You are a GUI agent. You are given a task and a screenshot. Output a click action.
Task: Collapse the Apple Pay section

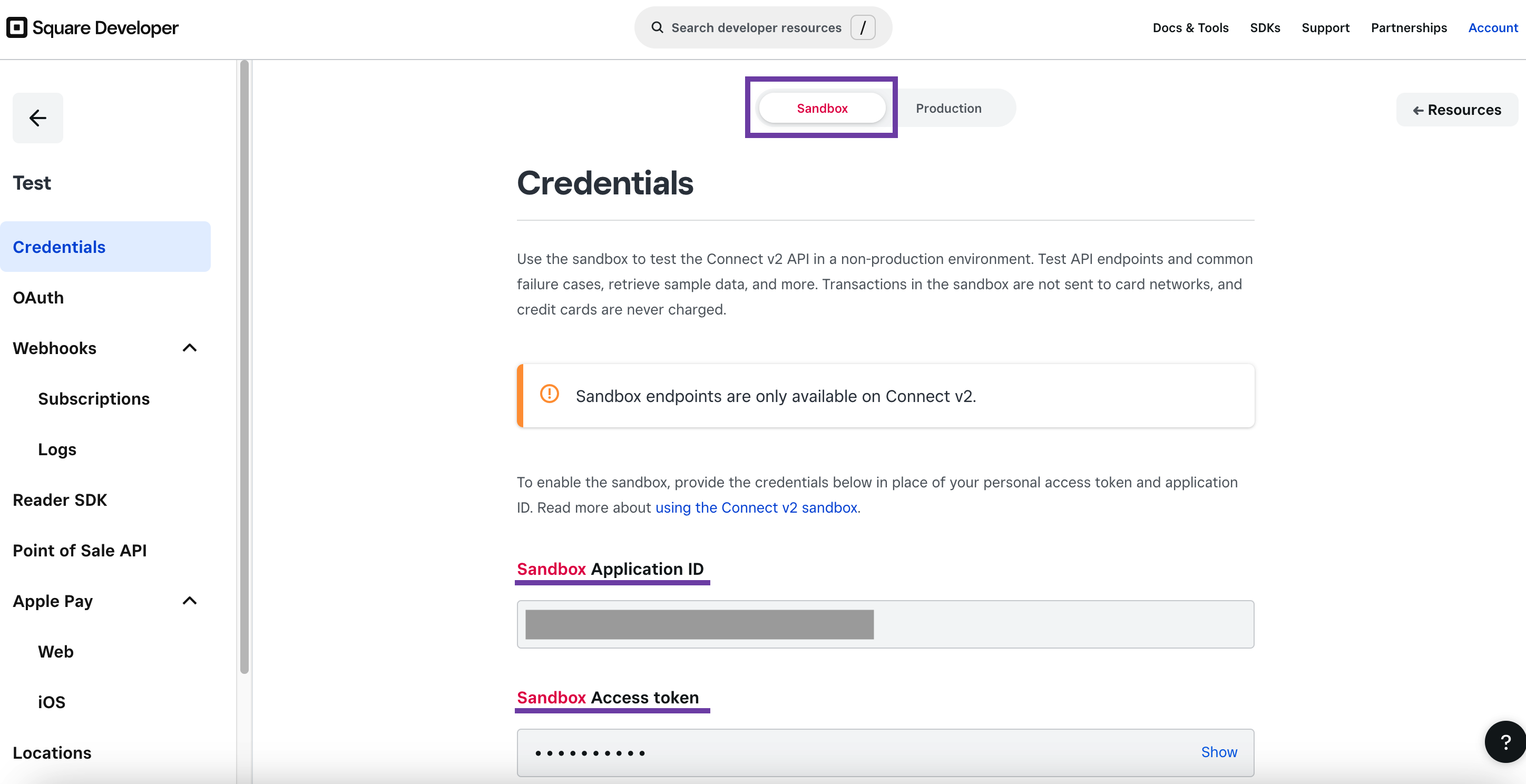pos(190,601)
